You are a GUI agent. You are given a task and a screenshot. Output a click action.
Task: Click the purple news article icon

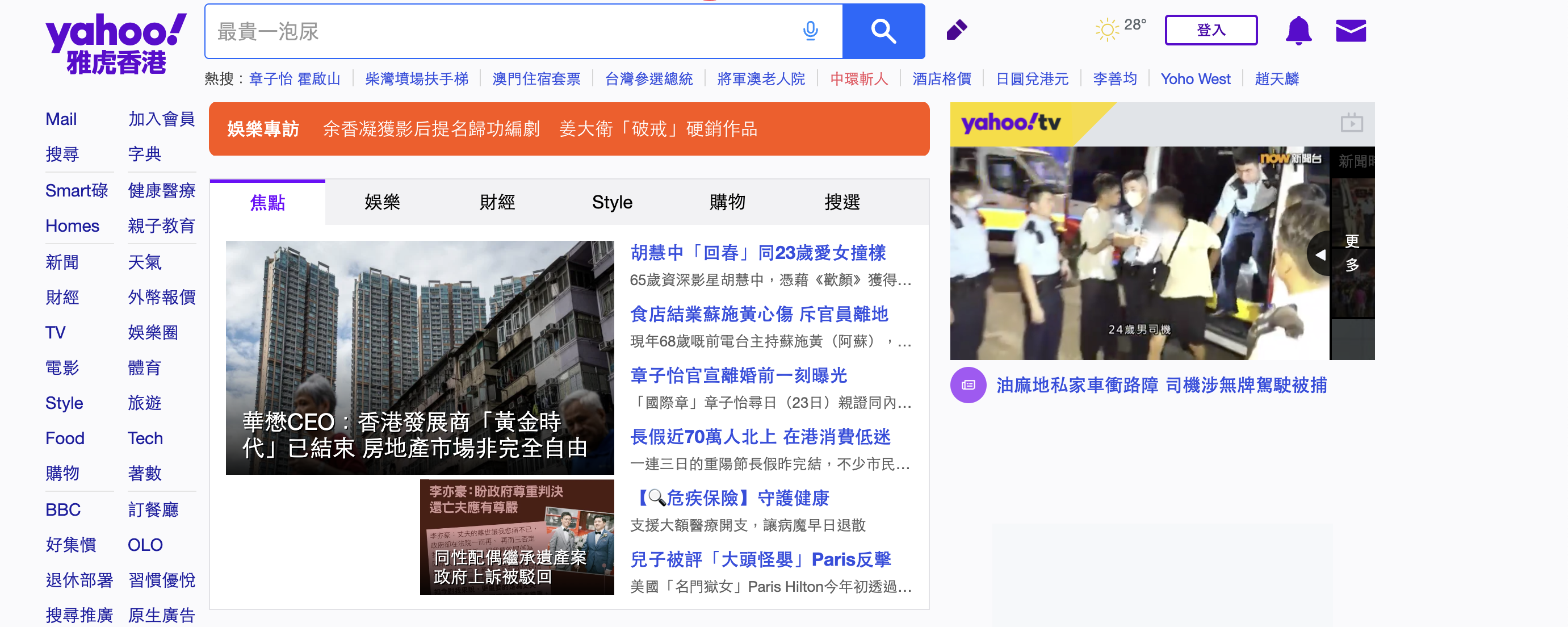point(968,384)
